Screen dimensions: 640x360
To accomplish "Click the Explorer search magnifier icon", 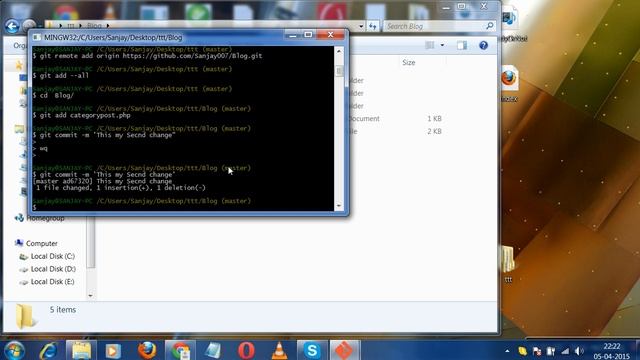I will point(489,26).
